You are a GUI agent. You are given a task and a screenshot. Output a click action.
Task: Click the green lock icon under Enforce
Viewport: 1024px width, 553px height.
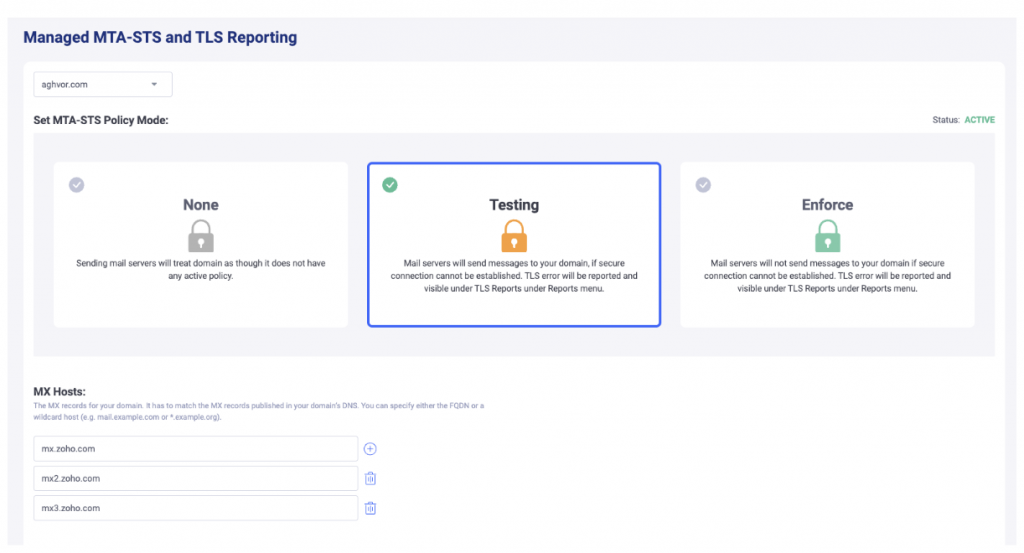[827, 236]
